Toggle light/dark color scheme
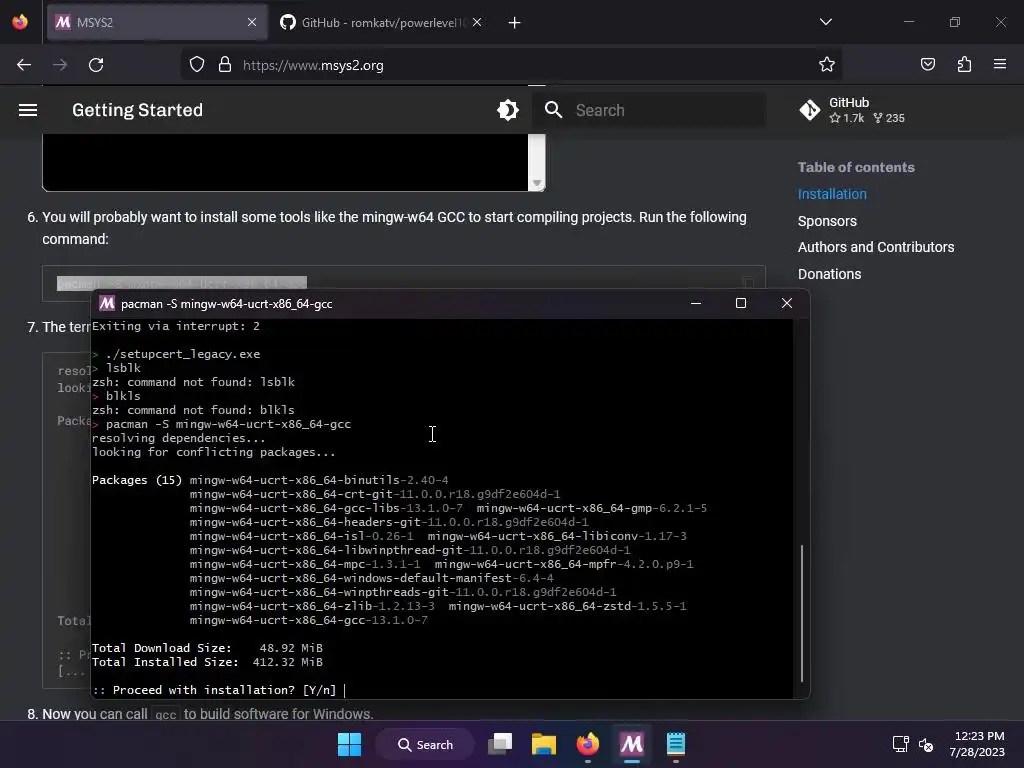Image resolution: width=1024 pixels, height=768 pixels. [x=507, y=110]
